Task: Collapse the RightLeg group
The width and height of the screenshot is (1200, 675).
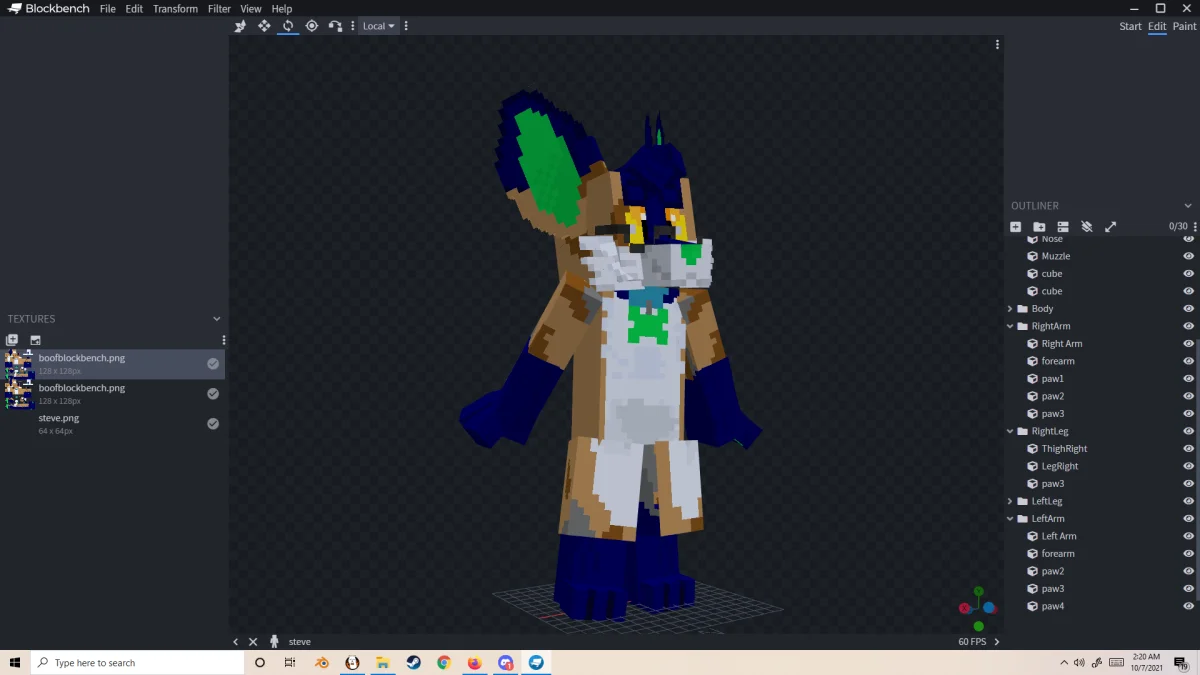Action: (x=1010, y=431)
